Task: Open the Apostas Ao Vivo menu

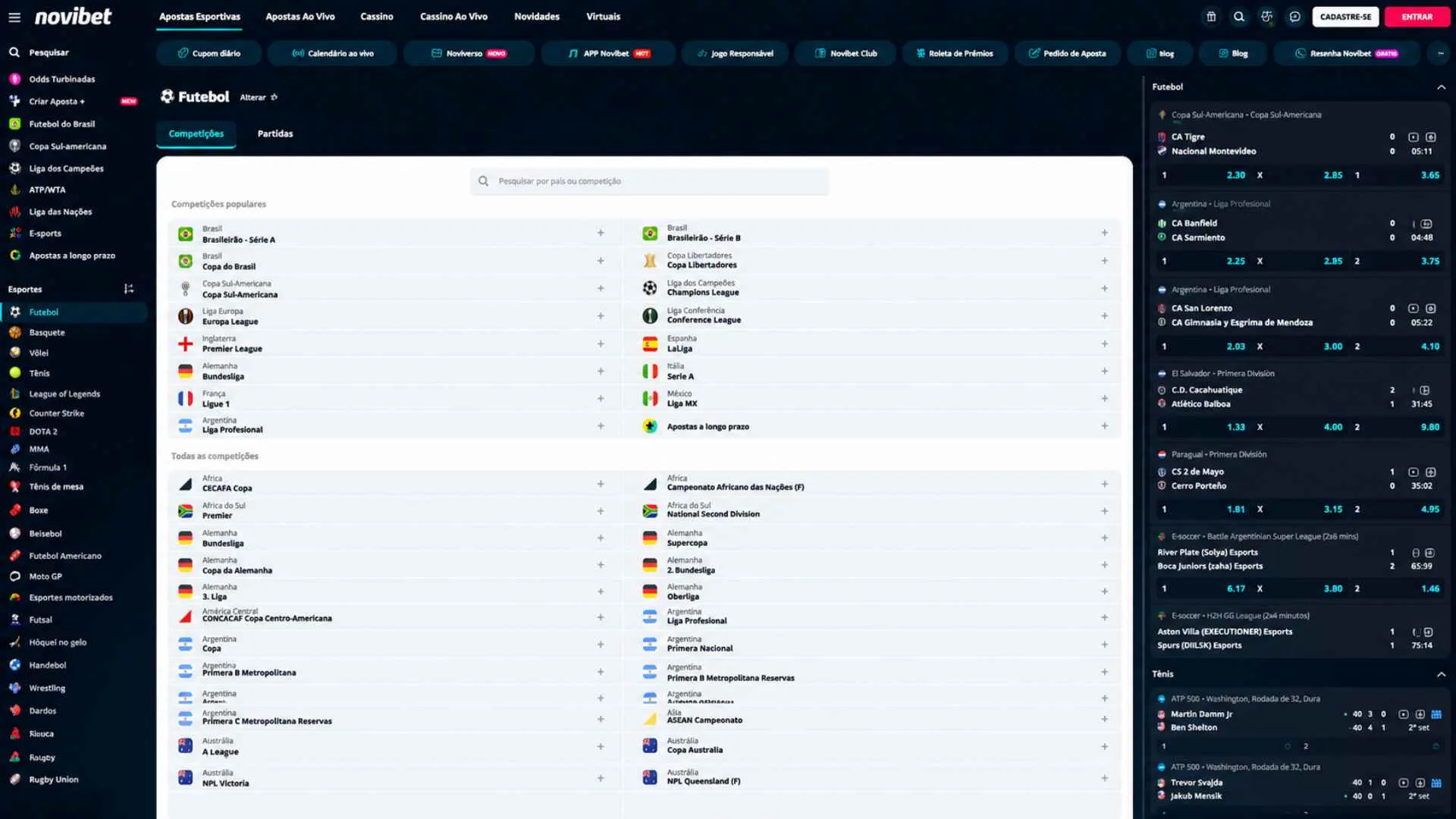Action: [300, 17]
